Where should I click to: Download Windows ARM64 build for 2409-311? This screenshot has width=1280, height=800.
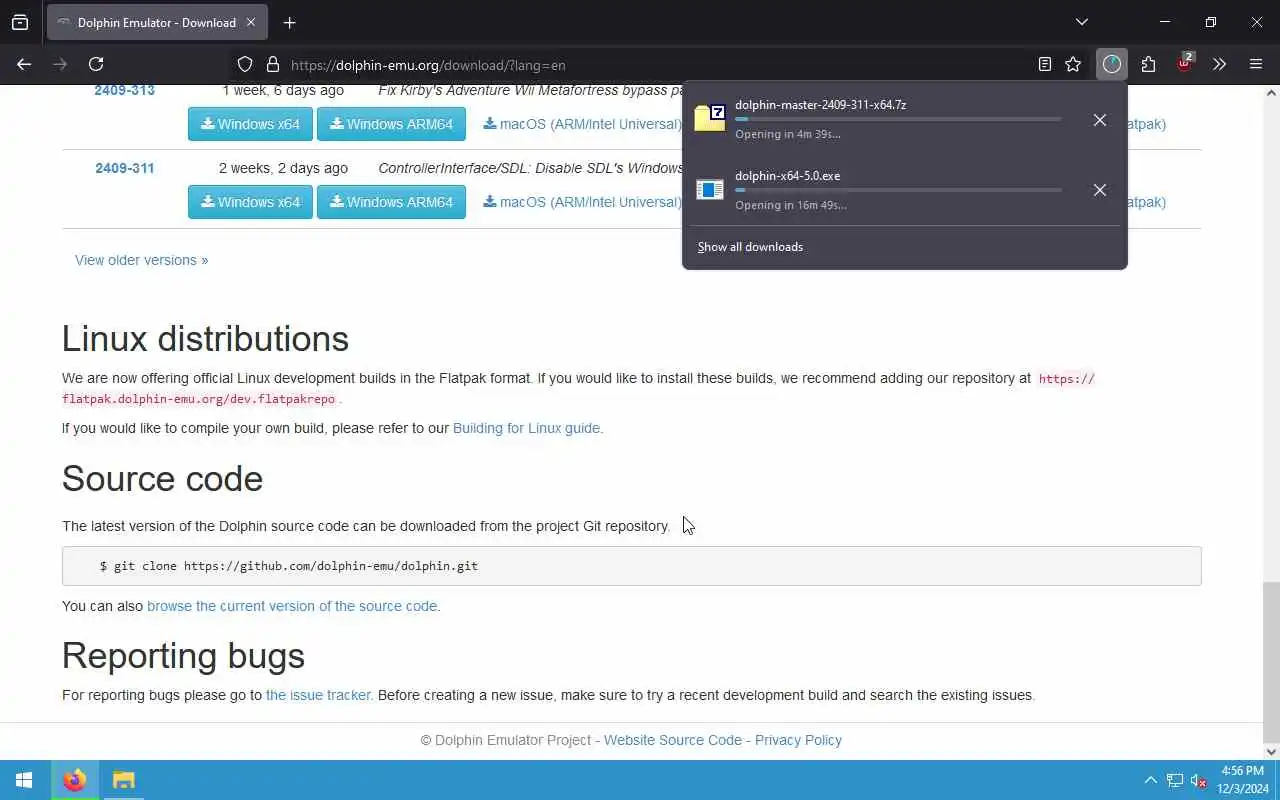[391, 202]
